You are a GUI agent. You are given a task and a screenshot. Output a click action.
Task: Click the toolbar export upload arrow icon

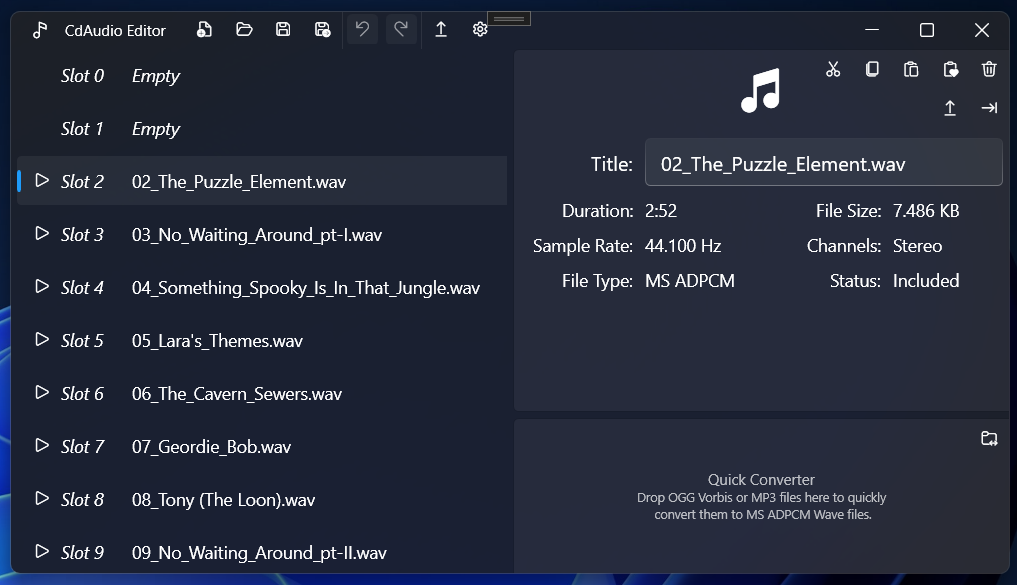point(440,29)
